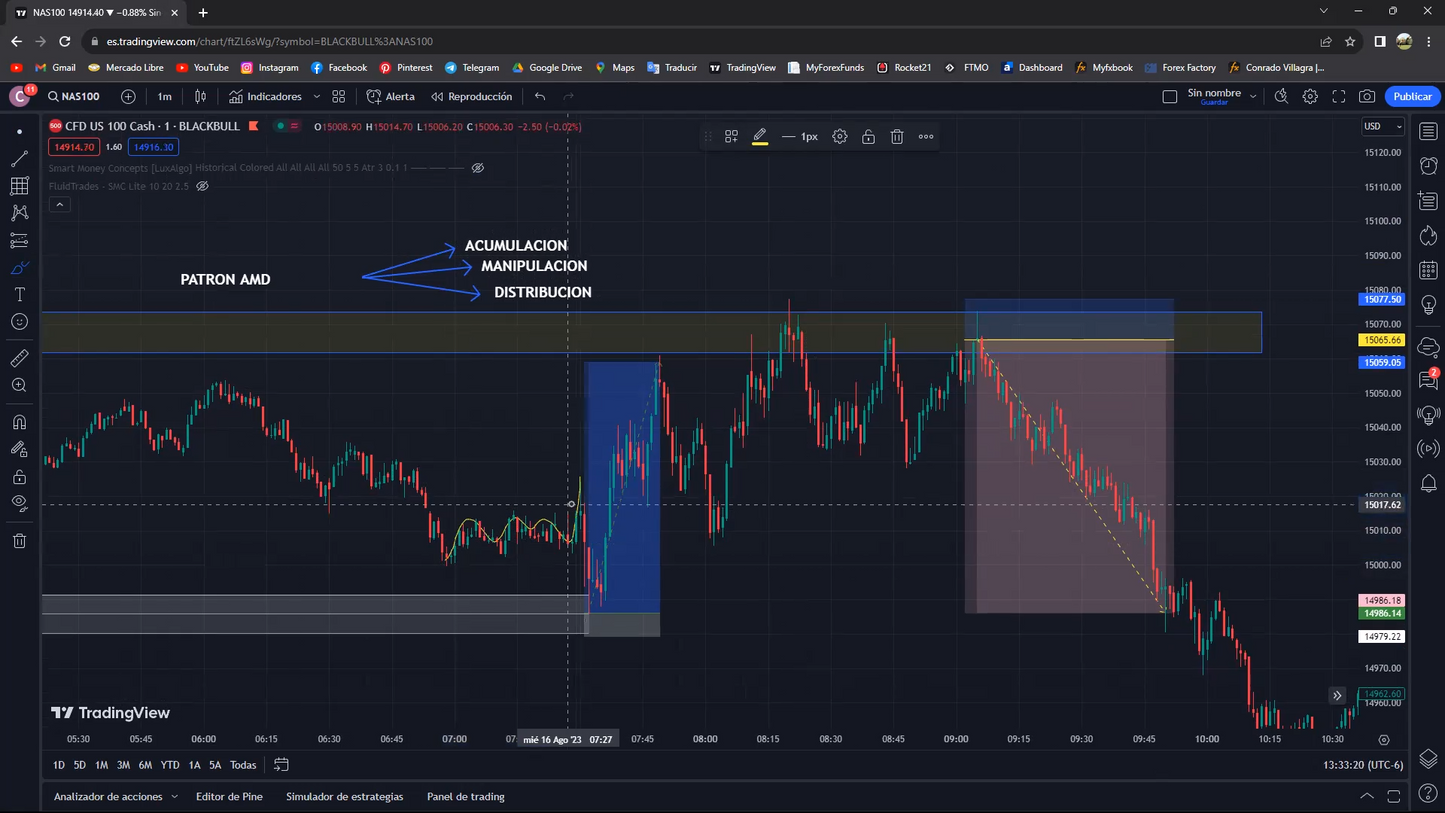
Task: Select the text annotation tool
Action: (x=19, y=295)
